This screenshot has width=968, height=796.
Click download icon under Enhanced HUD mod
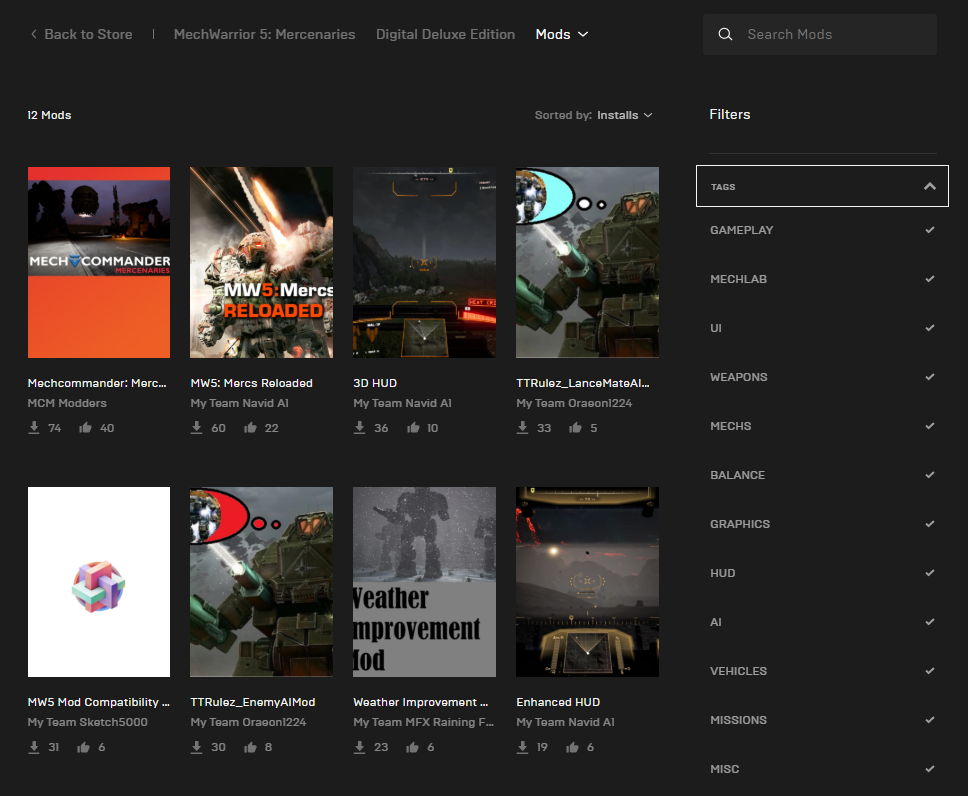522,747
